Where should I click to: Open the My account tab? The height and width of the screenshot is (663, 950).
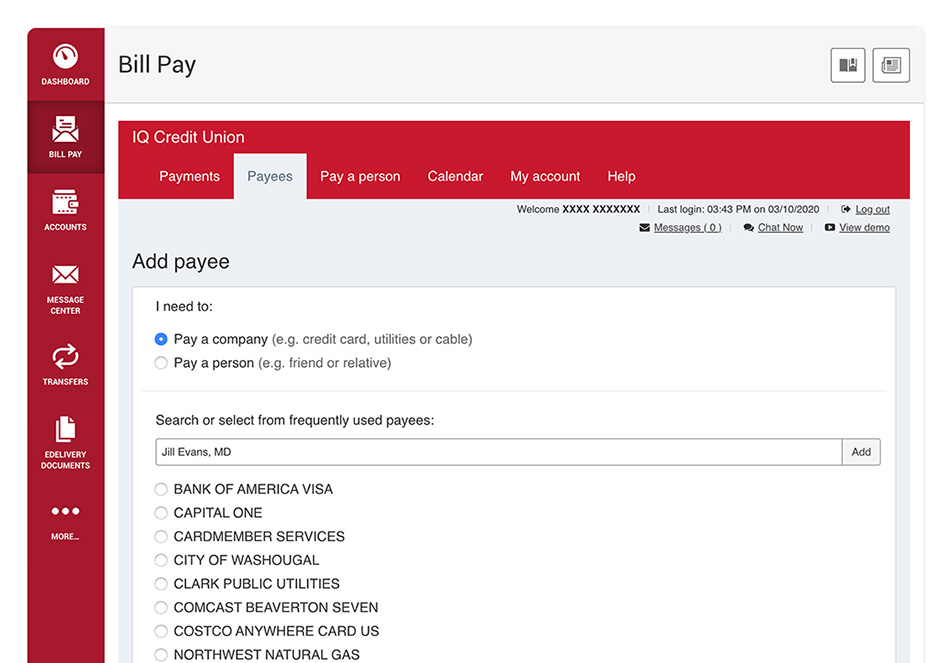pyautogui.click(x=545, y=176)
